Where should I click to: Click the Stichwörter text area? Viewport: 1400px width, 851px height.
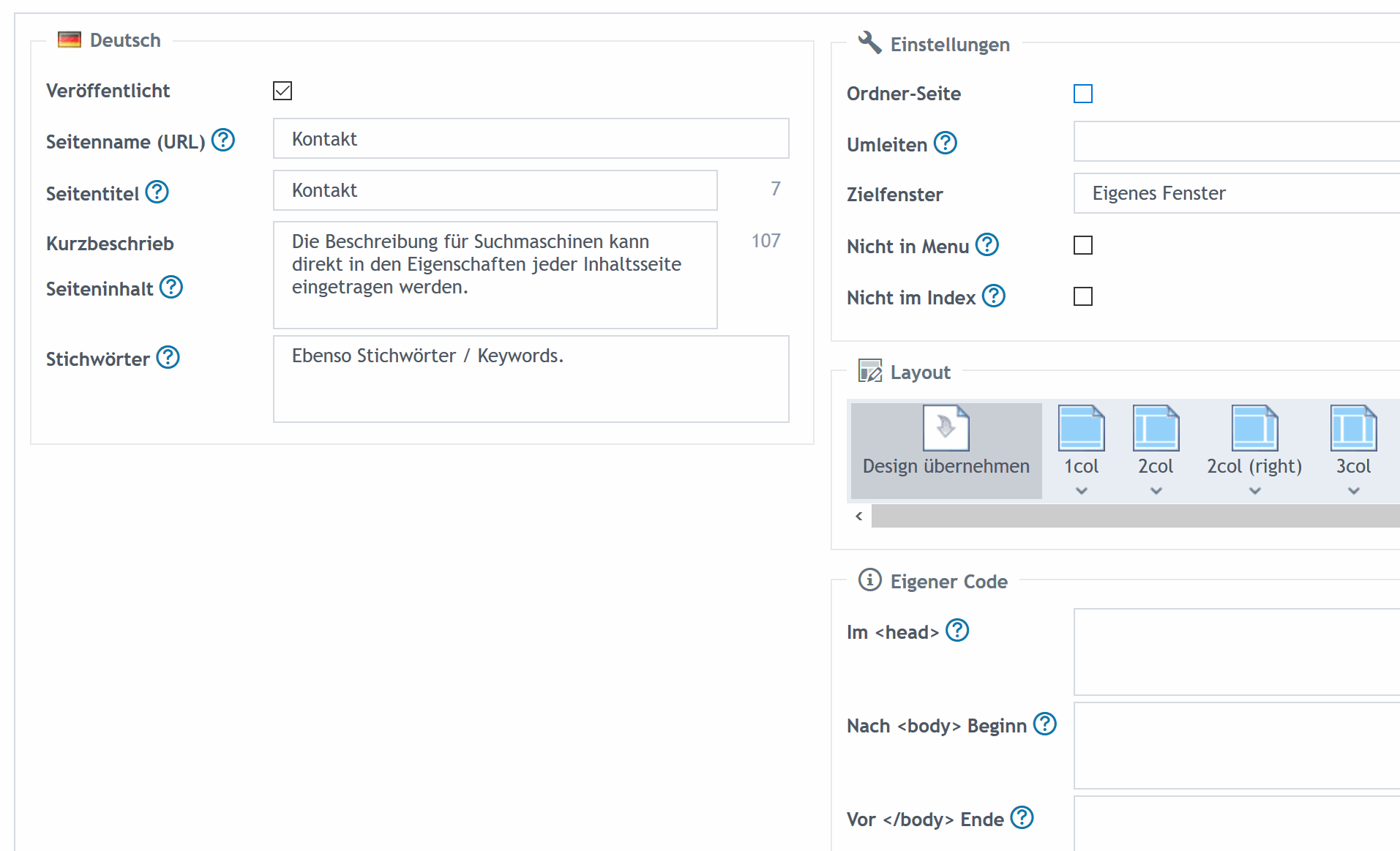click(x=531, y=379)
